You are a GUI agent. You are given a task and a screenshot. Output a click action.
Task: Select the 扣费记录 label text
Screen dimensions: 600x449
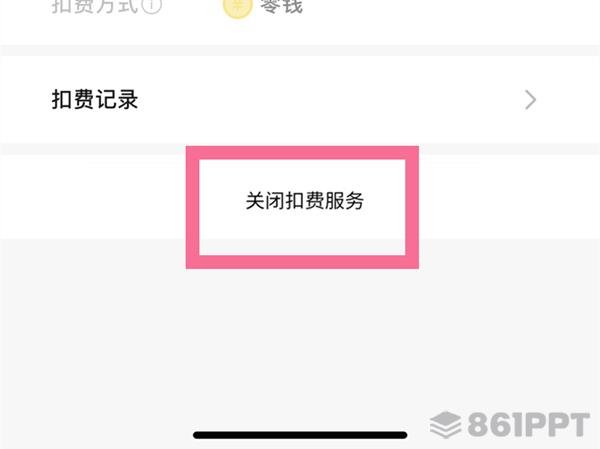tap(95, 100)
